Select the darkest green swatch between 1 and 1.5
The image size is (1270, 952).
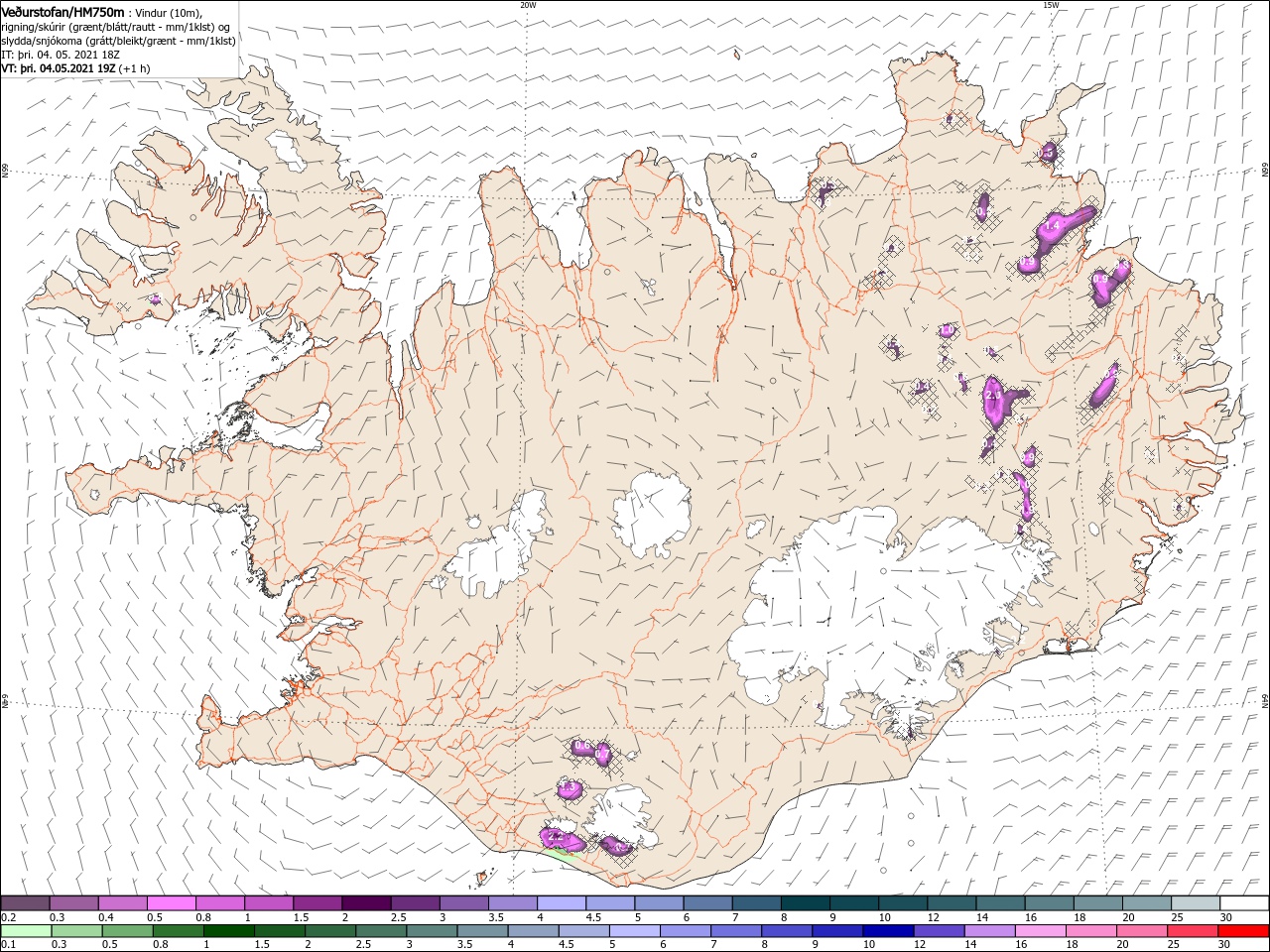pyautogui.click(x=228, y=931)
